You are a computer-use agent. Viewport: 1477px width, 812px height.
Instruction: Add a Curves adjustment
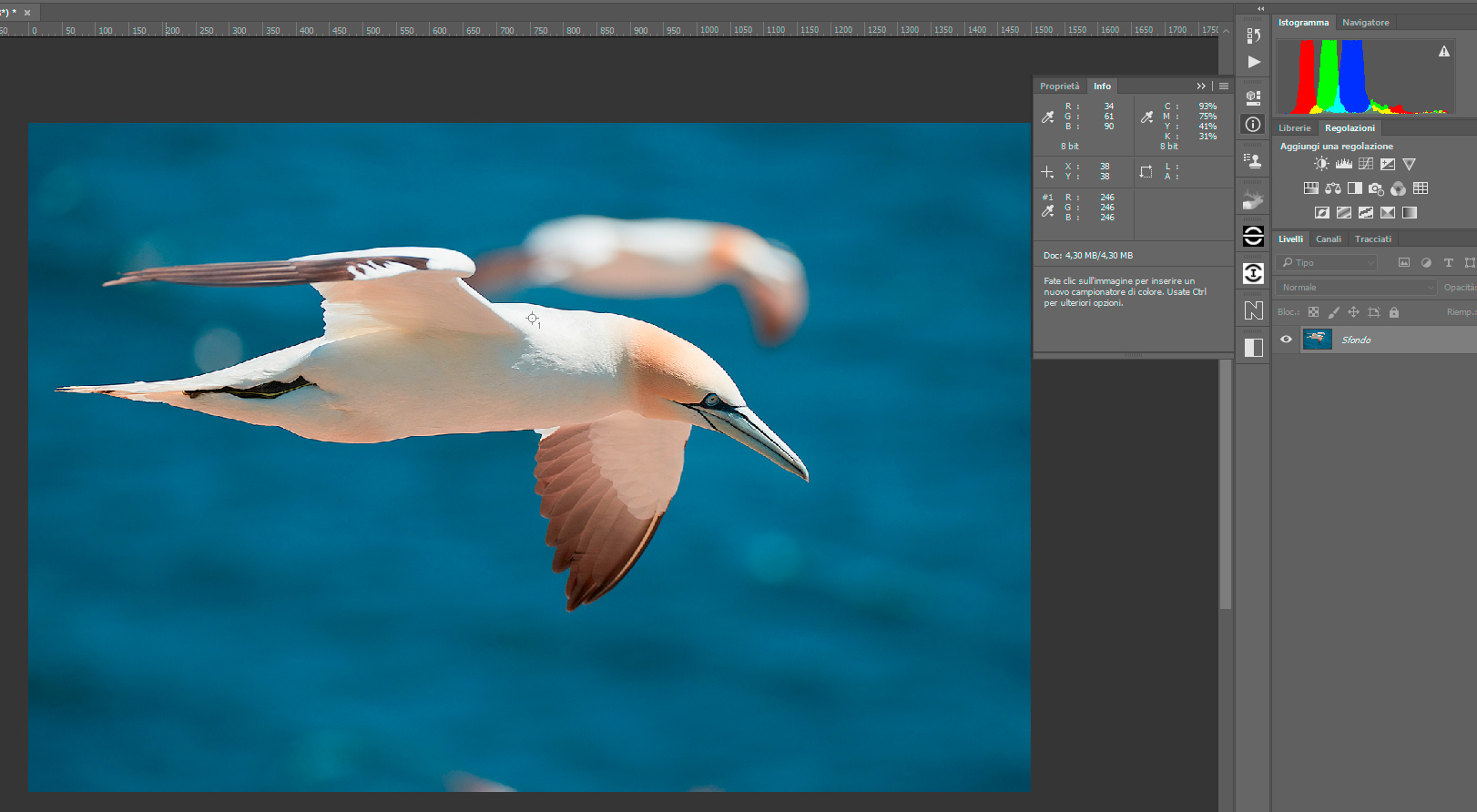pos(1366,164)
